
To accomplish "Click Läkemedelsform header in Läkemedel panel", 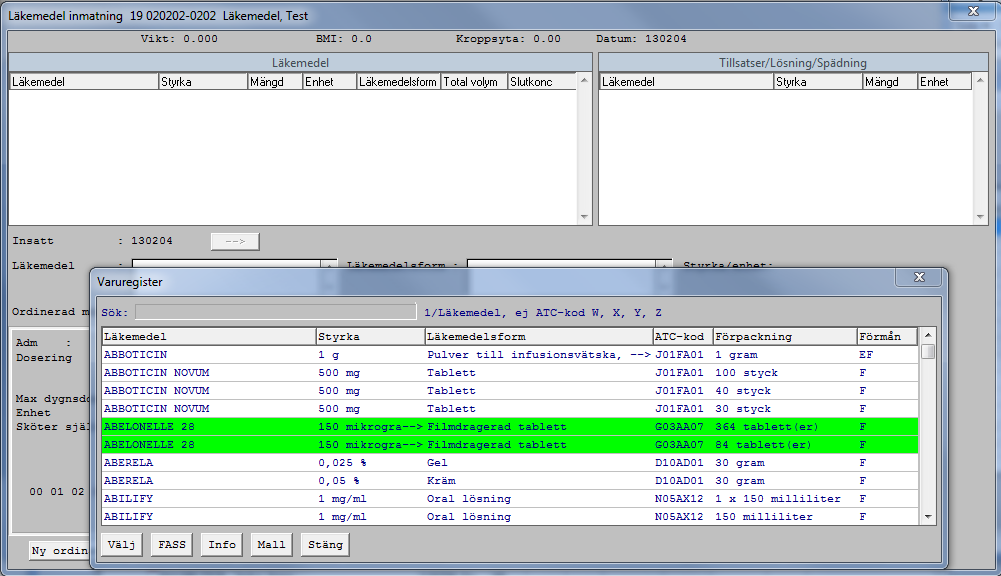I will (398, 82).
